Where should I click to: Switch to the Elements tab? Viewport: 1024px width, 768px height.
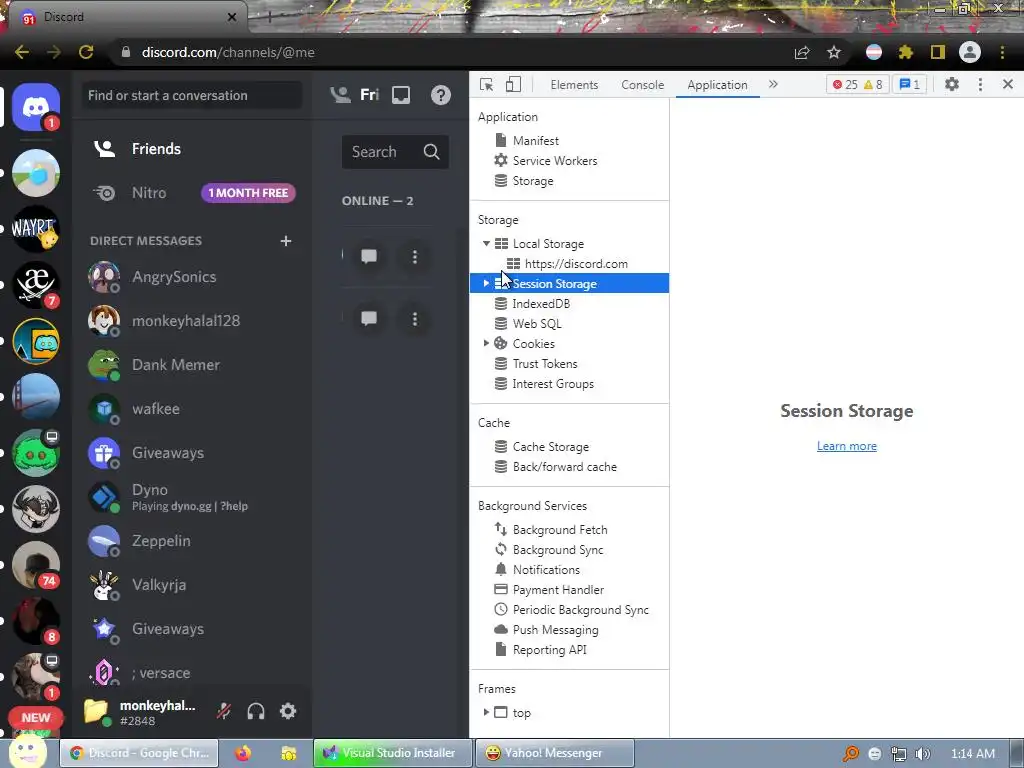coord(574,85)
